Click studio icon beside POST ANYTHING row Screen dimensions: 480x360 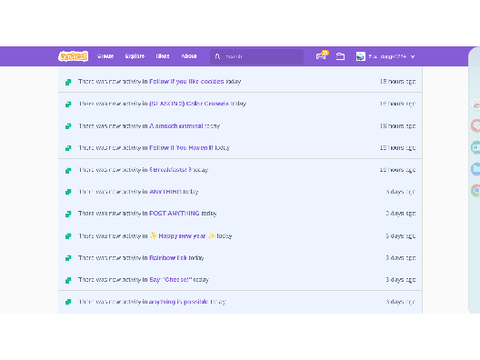(68, 214)
